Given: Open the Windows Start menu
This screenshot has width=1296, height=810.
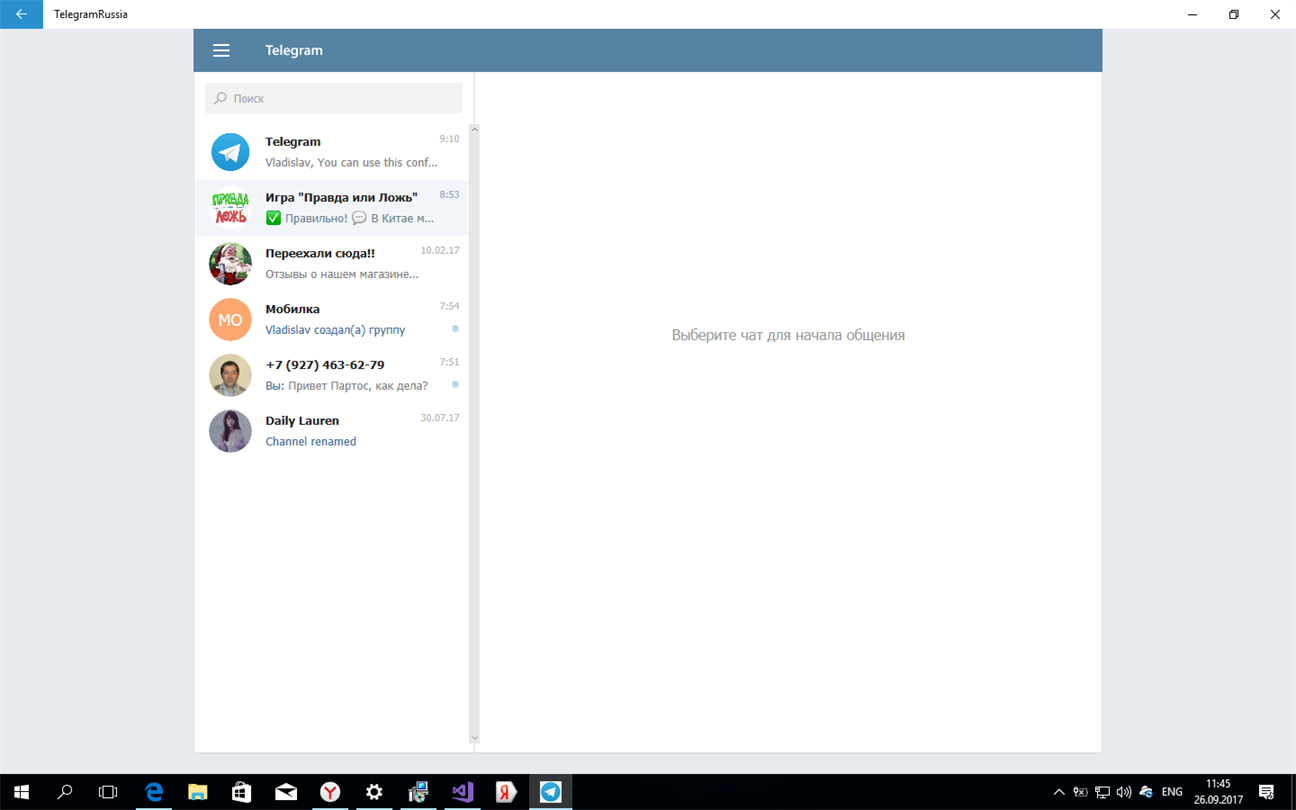Looking at the screenshot, I should point(21,792).
